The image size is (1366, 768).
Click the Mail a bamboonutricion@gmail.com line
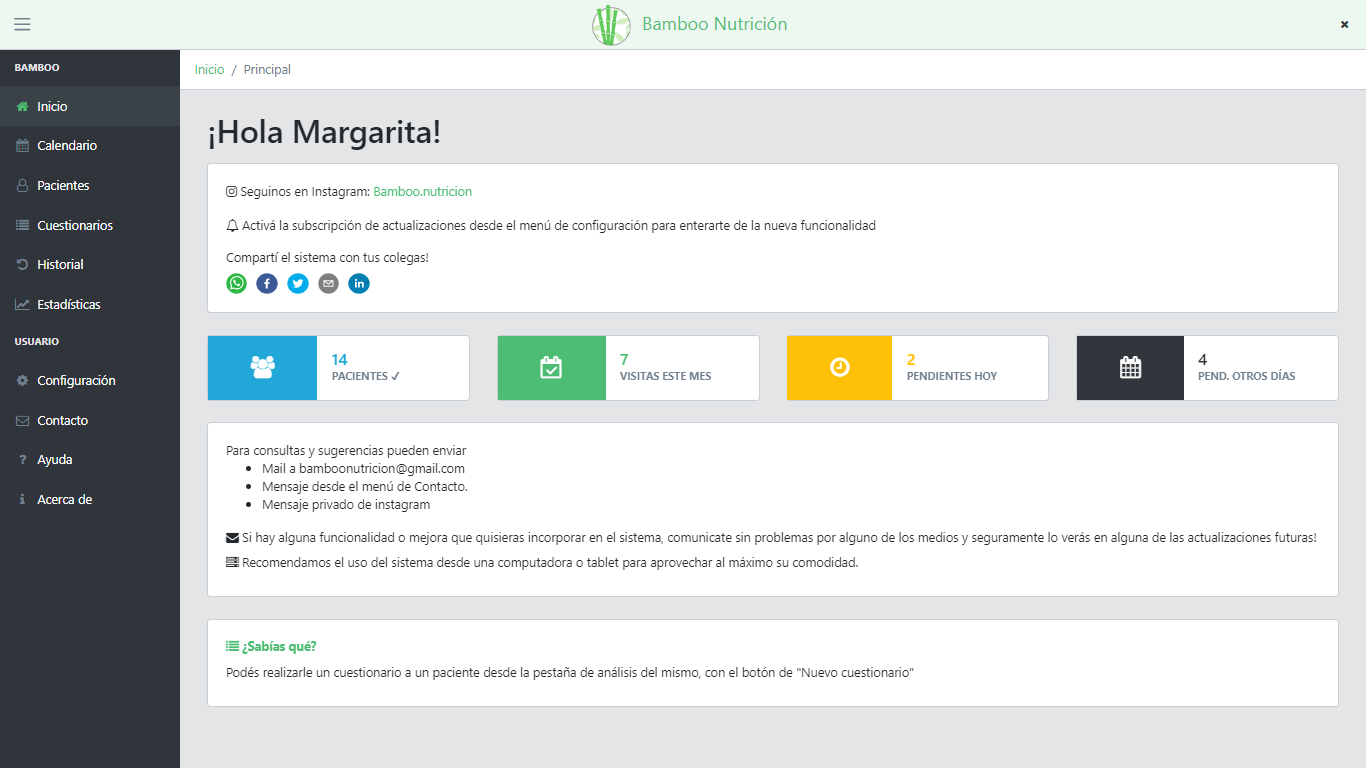tap(363, 468)
